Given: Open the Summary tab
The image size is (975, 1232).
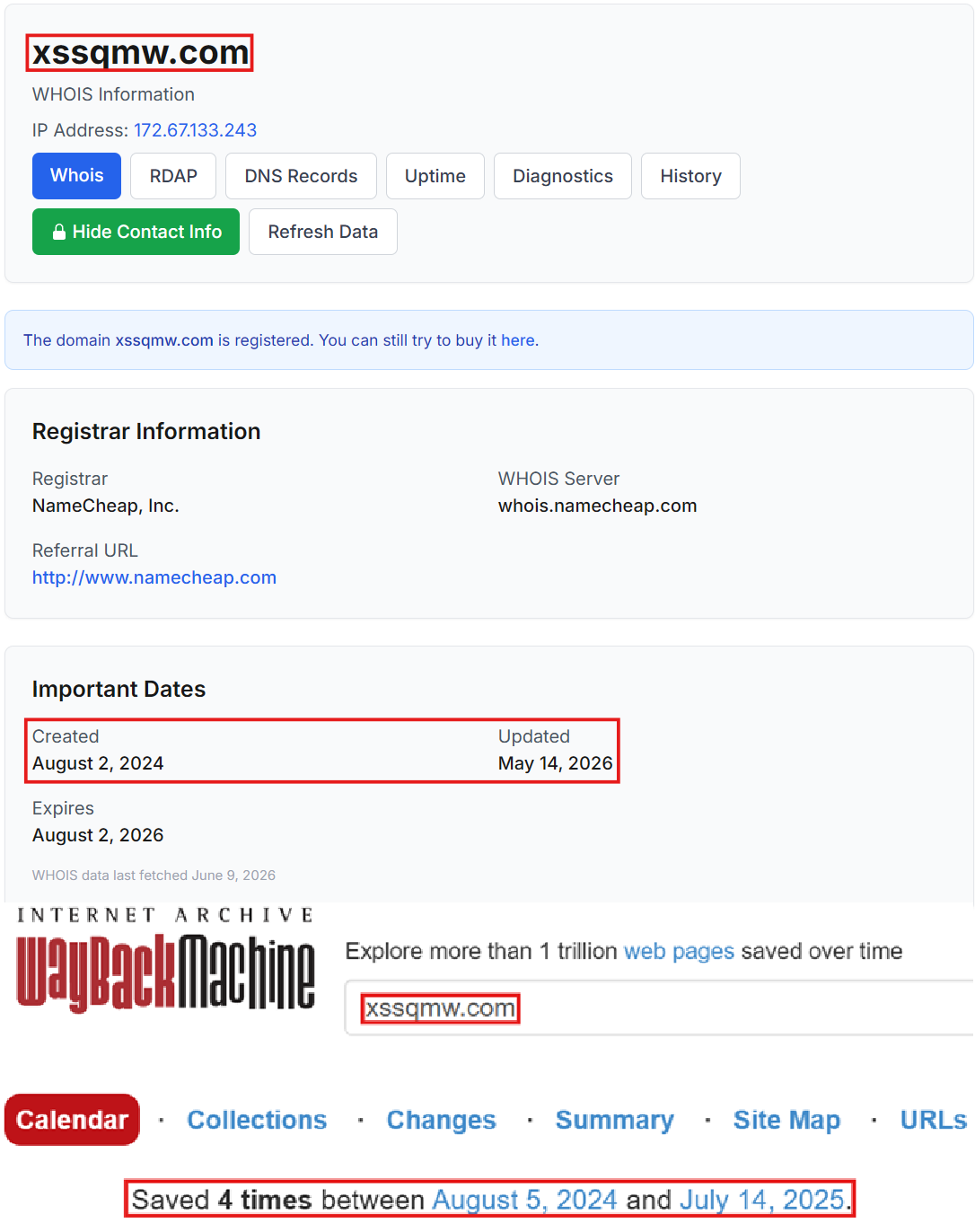Looking at the screenshot, I should point(614,1120).
